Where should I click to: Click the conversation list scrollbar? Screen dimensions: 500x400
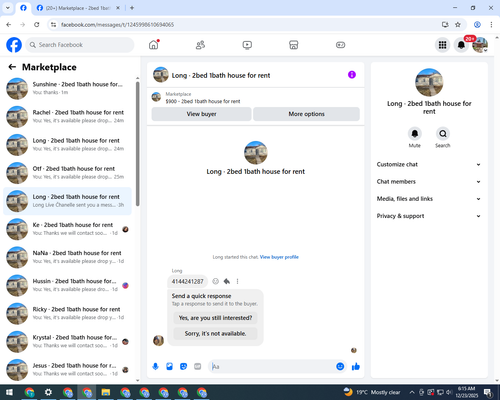coord(138,143)
